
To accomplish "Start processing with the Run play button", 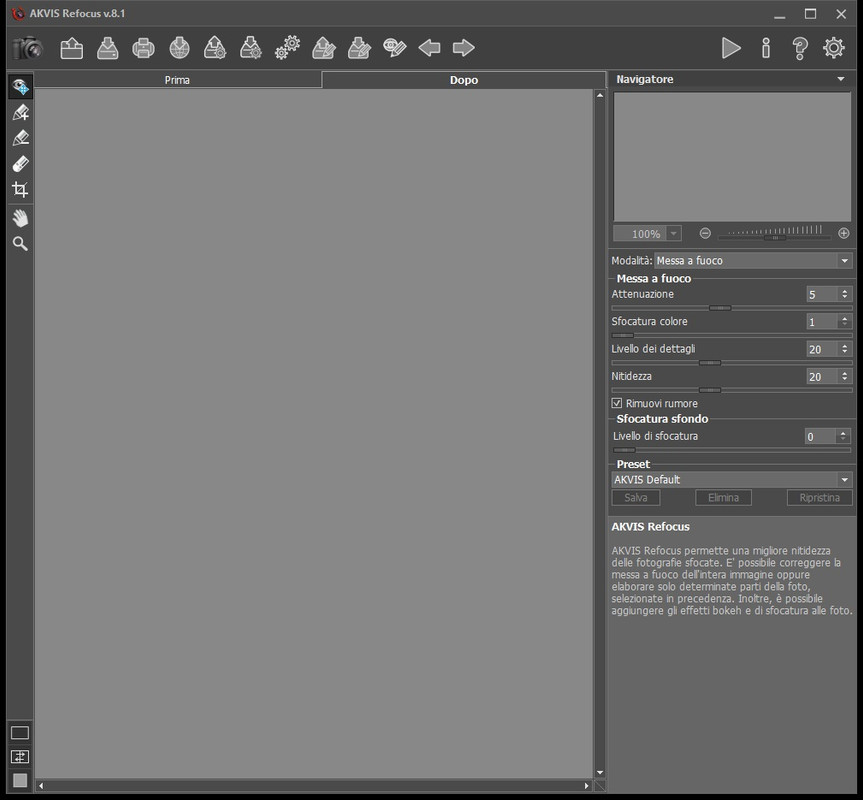I will [731, 48].
